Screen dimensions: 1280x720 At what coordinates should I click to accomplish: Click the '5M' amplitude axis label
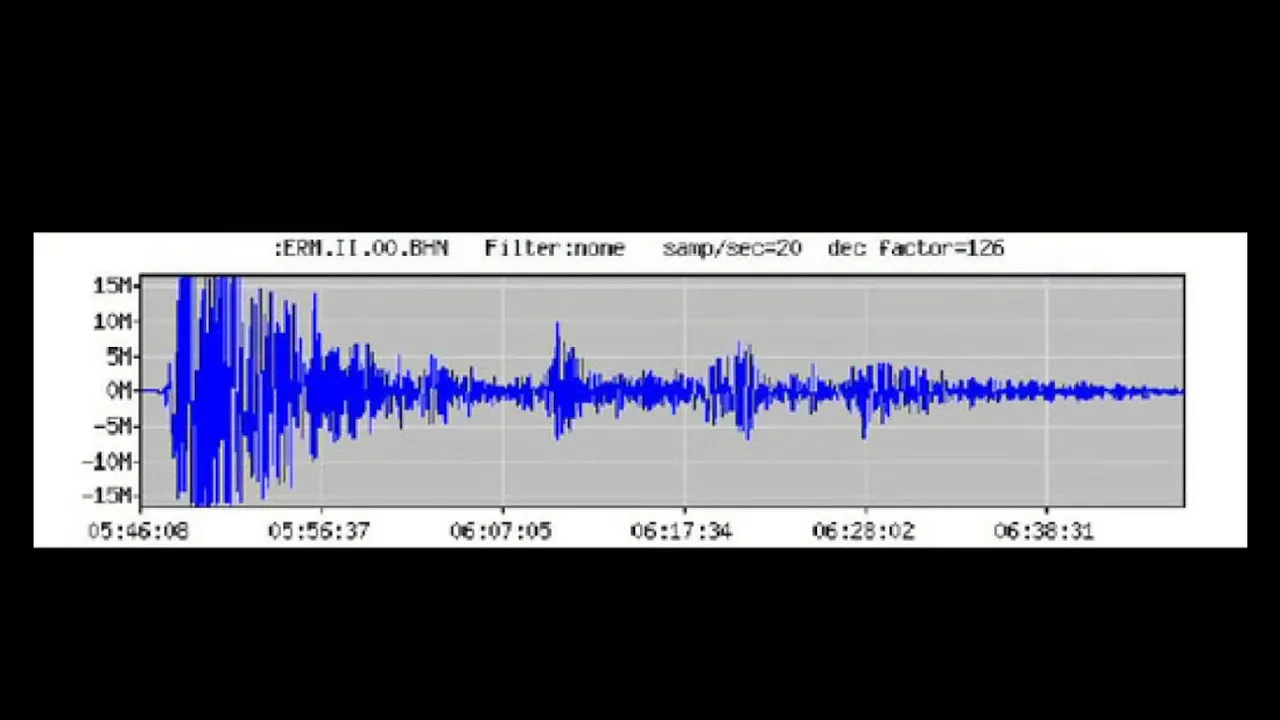click(118, 356)
